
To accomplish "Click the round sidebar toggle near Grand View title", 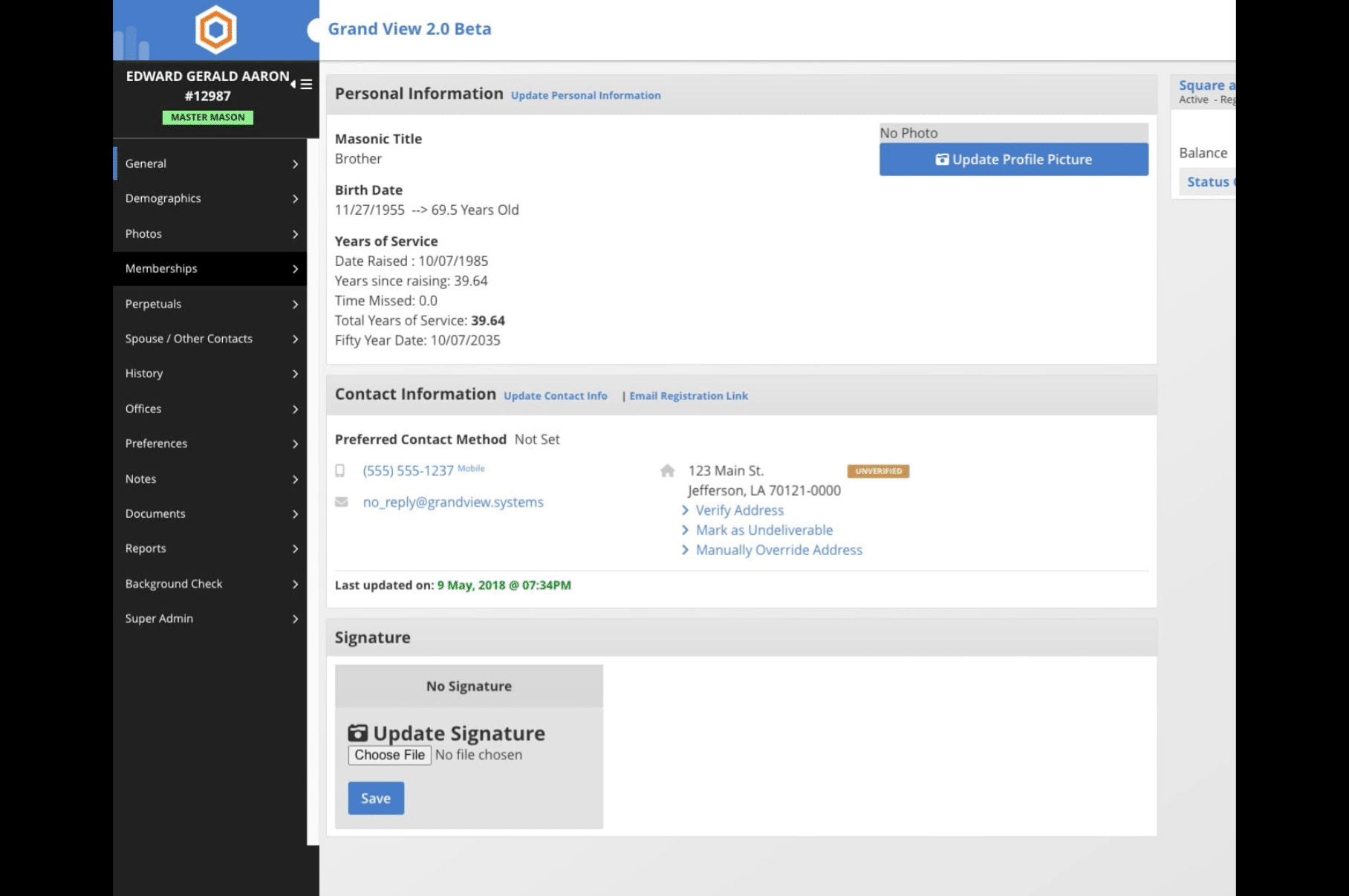I will pos(313,30).
